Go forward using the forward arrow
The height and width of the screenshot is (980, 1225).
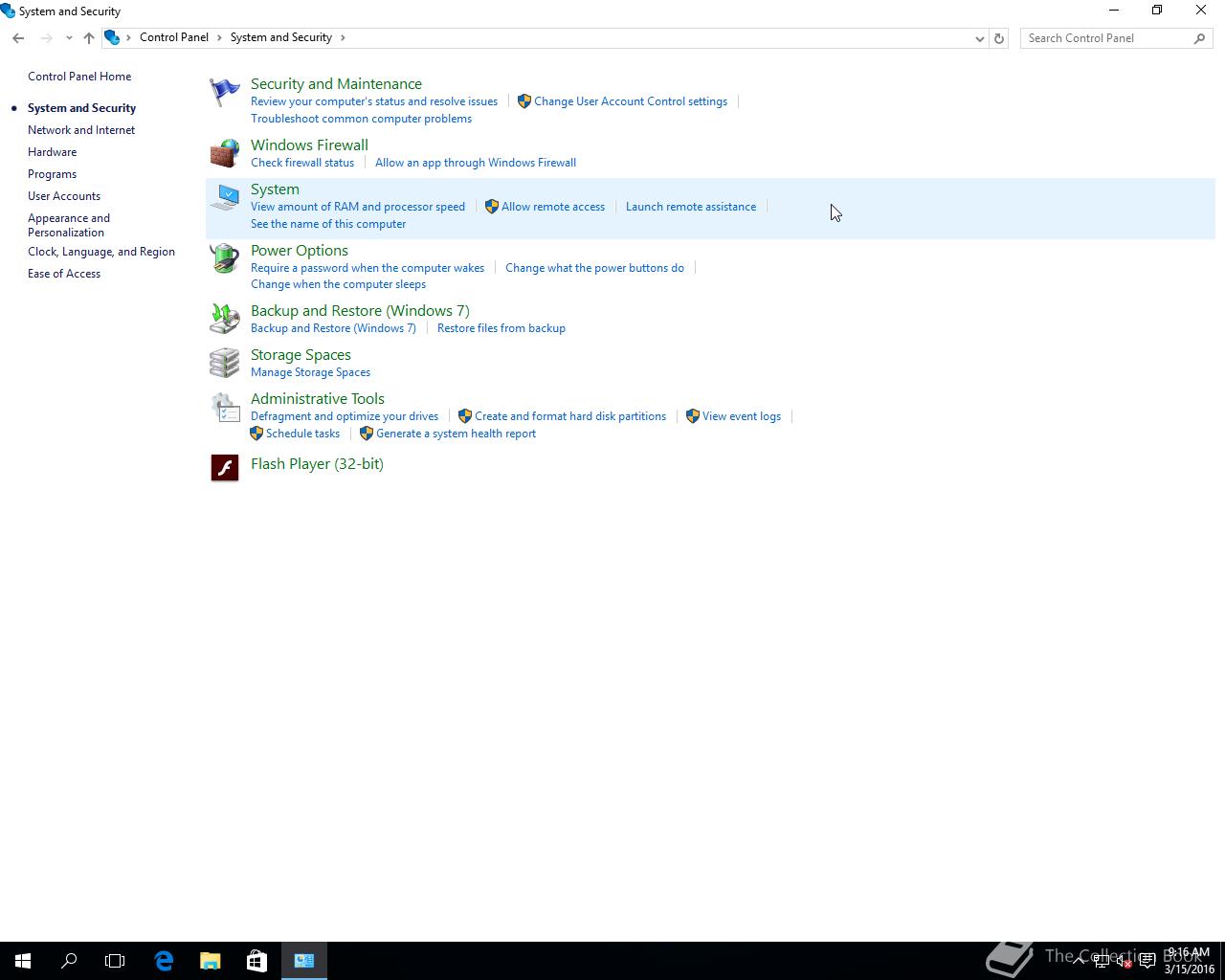(x=46, y=38)
